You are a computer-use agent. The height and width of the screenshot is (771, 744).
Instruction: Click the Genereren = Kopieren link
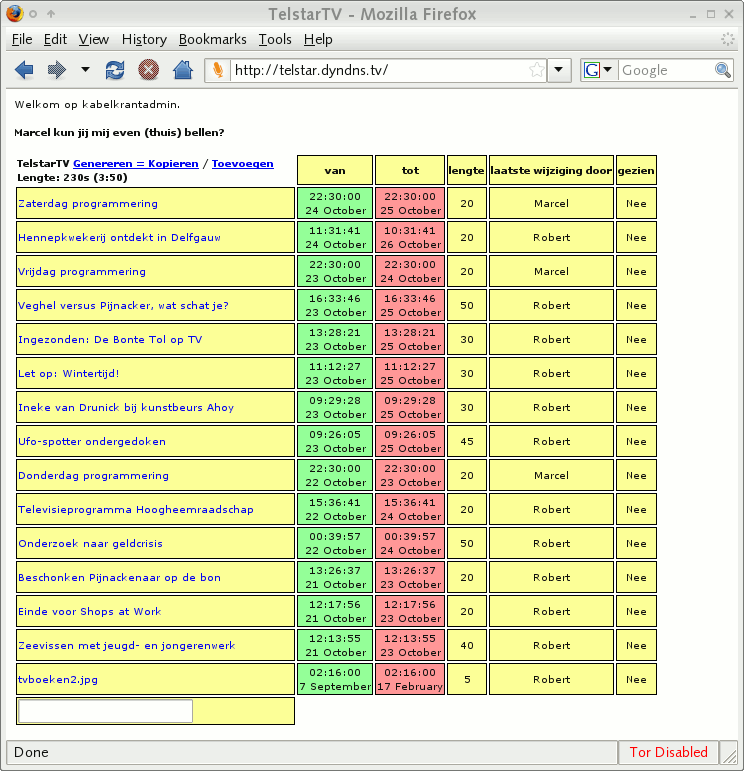click(x=135, y=163)
